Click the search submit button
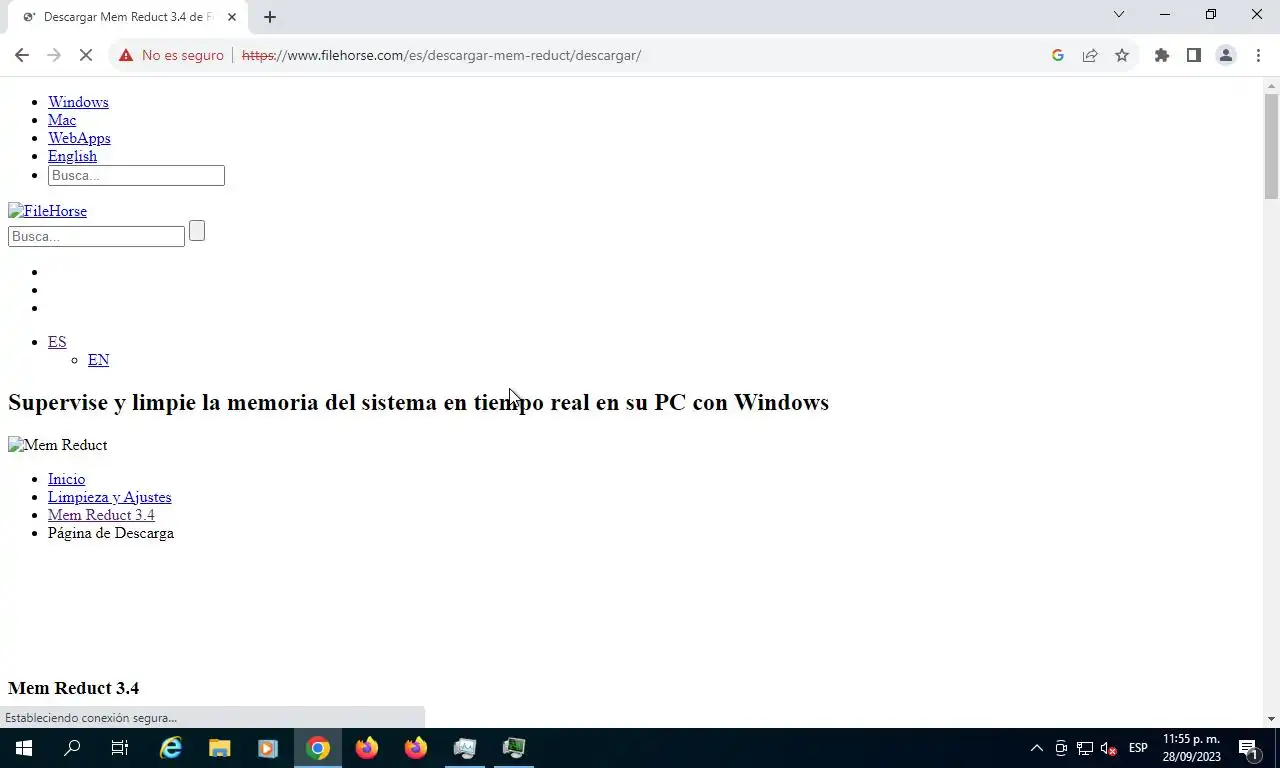The height and width of the screenshot is (768, 1280). [197, 231]
